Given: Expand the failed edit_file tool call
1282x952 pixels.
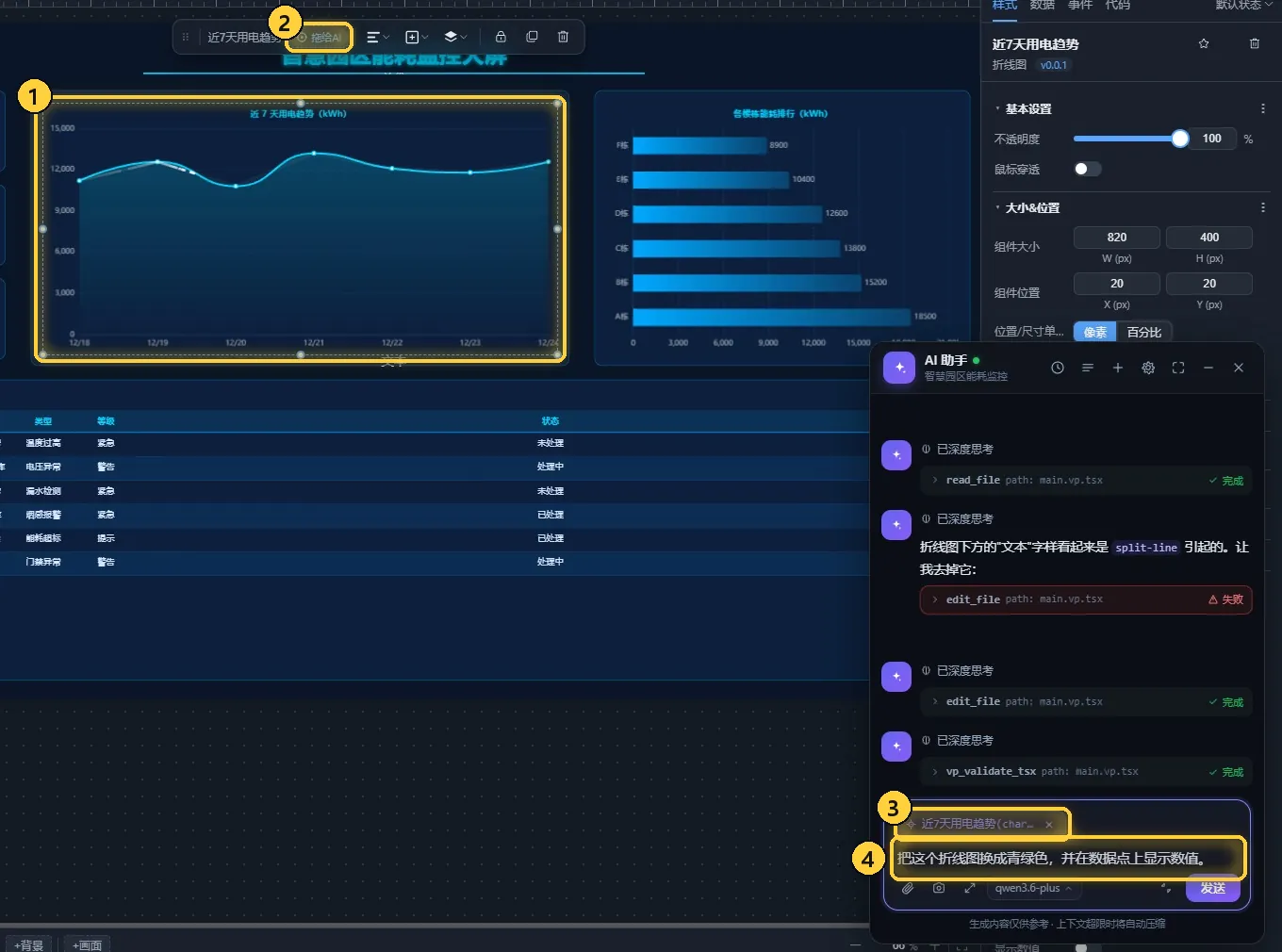Looking at the screenshot, I should 1086,599.
